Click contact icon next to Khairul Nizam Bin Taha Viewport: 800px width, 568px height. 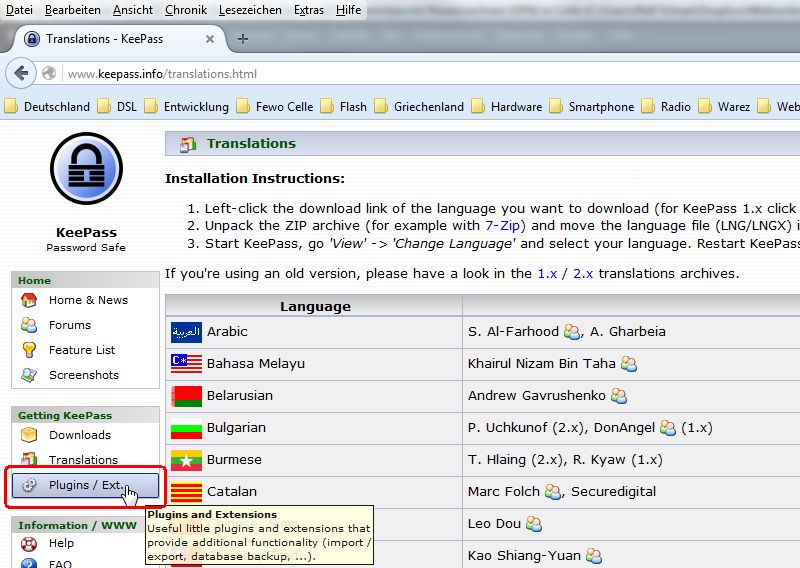(x=629, y=364)
